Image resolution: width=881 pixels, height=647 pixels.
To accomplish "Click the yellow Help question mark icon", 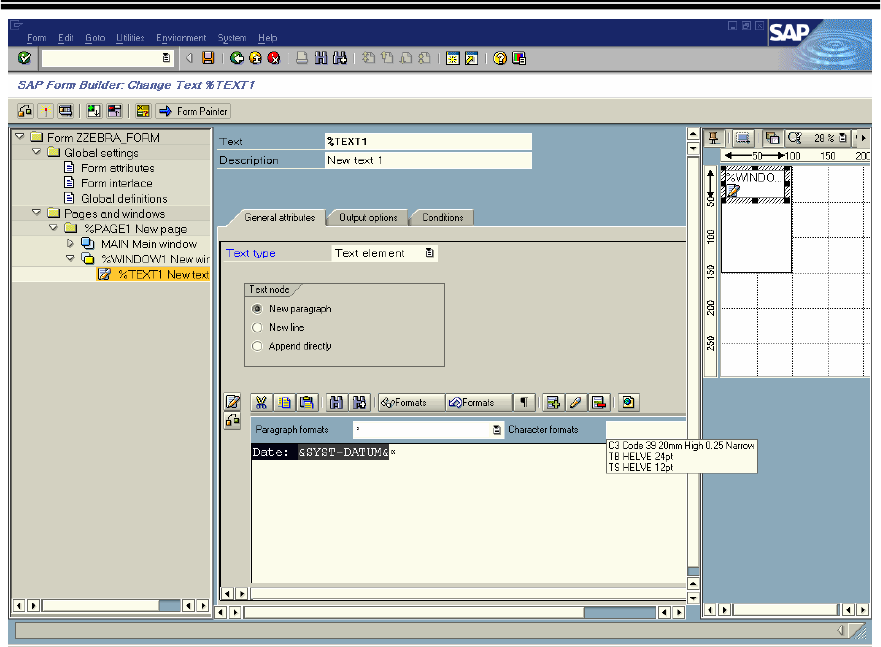I will point(499,58).
